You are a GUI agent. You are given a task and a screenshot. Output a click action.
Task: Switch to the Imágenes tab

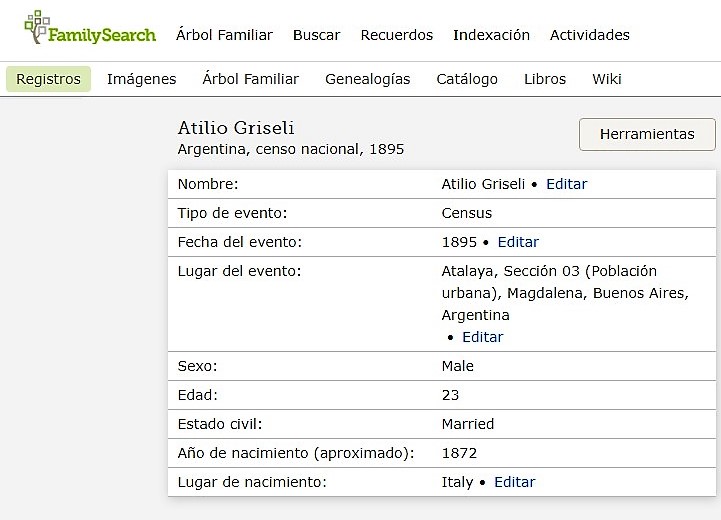(141, 79)
